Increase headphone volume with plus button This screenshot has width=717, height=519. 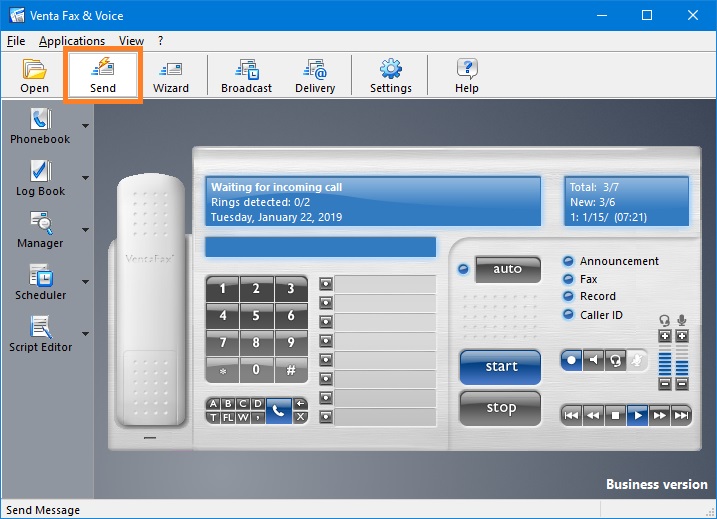665,336
